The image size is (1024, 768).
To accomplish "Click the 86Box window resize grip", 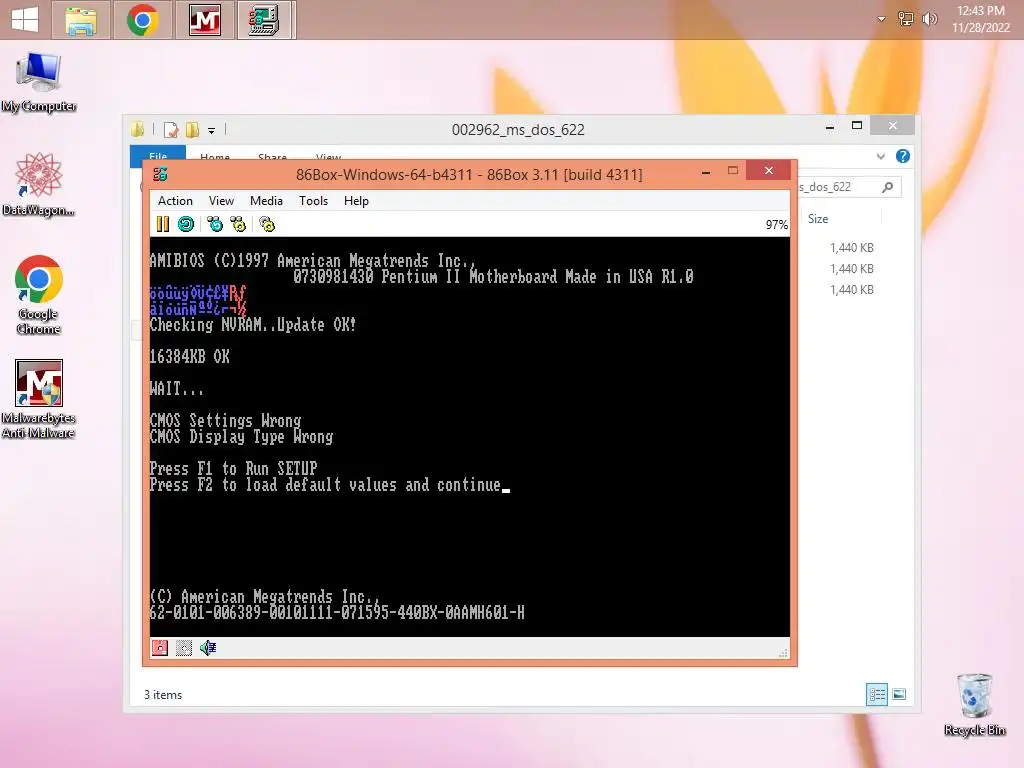I will click(783, 653).
